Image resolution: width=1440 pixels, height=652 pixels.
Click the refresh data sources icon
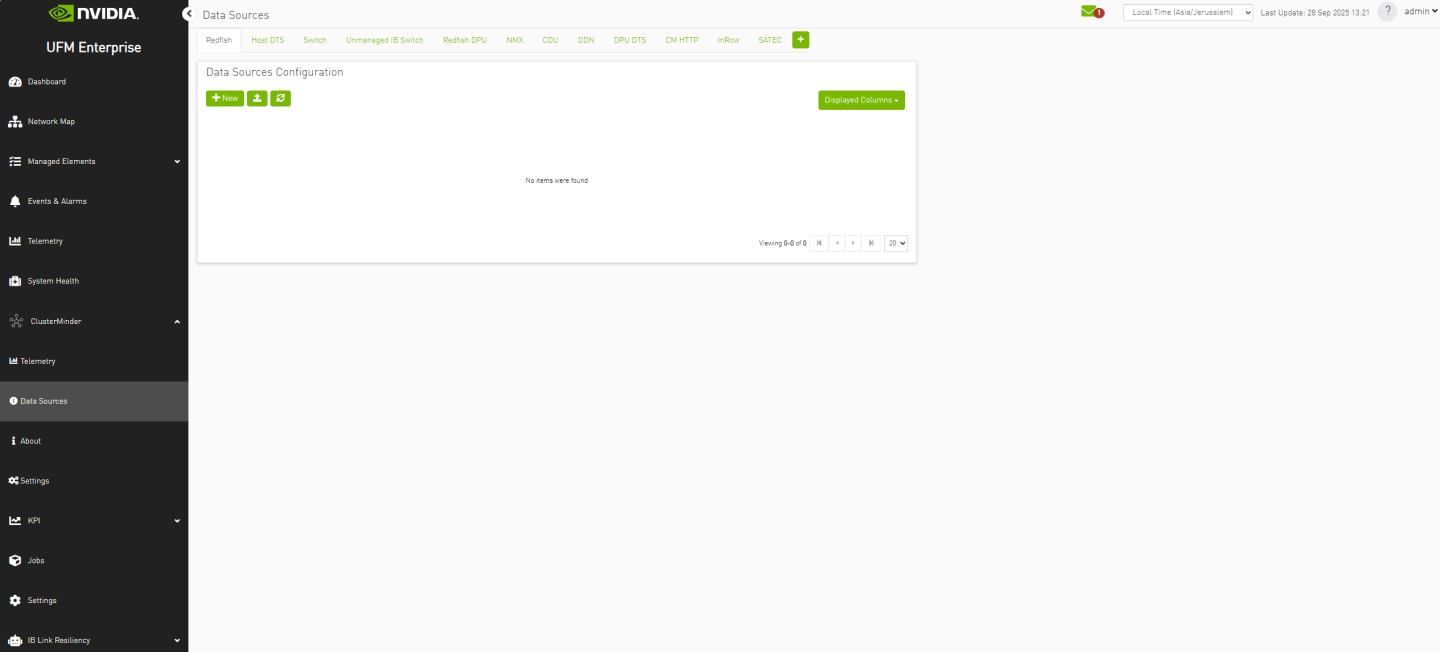coord(280,98)
